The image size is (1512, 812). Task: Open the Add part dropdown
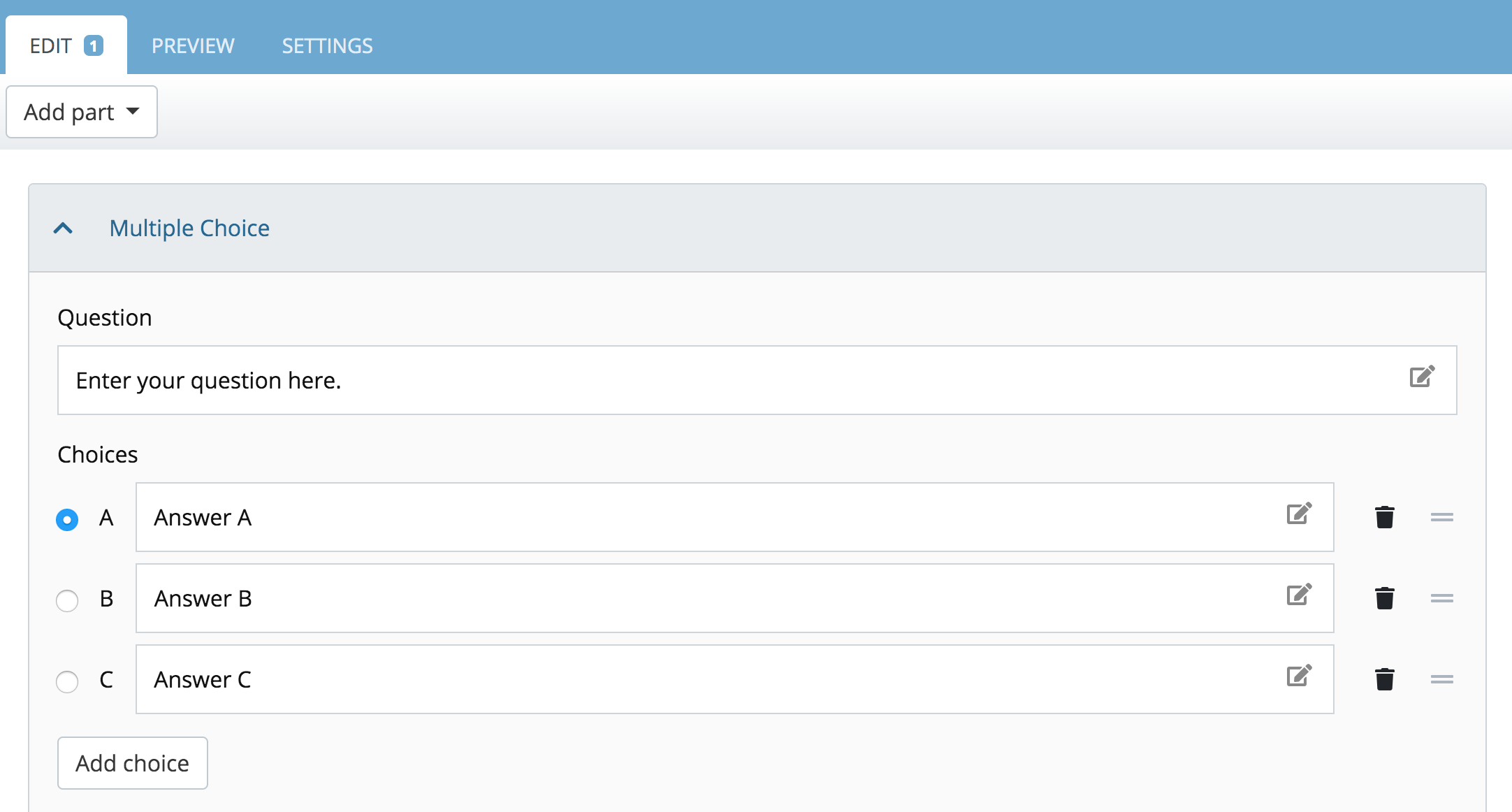tap(82, 112)
